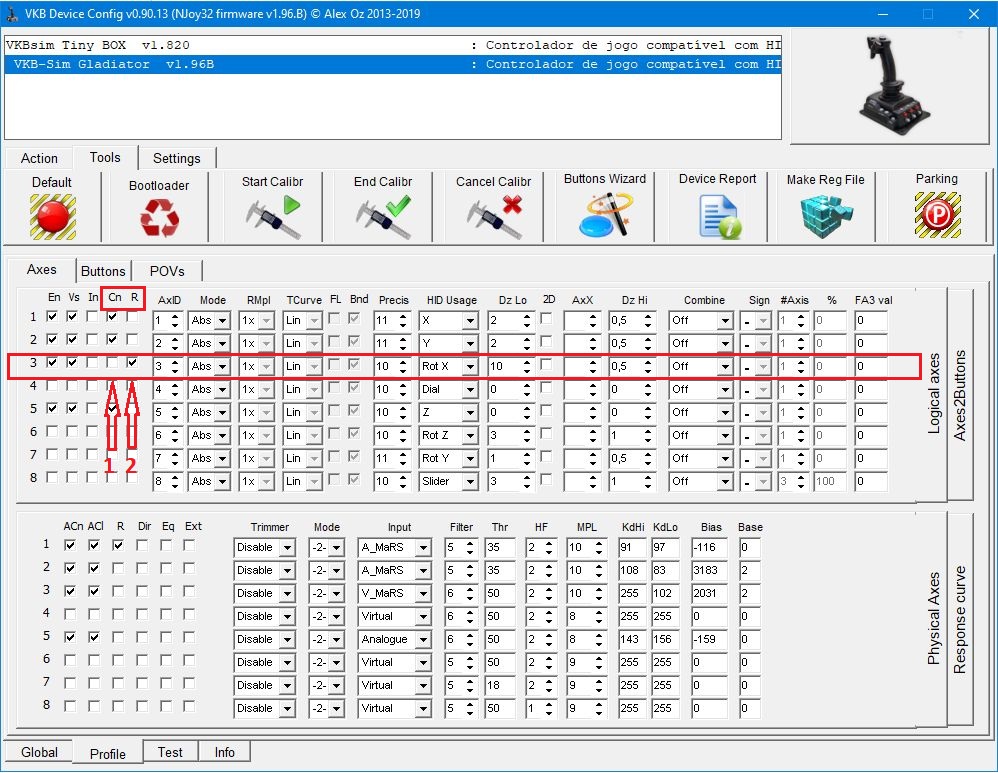Viewport: 998px width, 773px height.
Task: Toggle 2D checkbox on logical axis 1
Action: [546, 318]
